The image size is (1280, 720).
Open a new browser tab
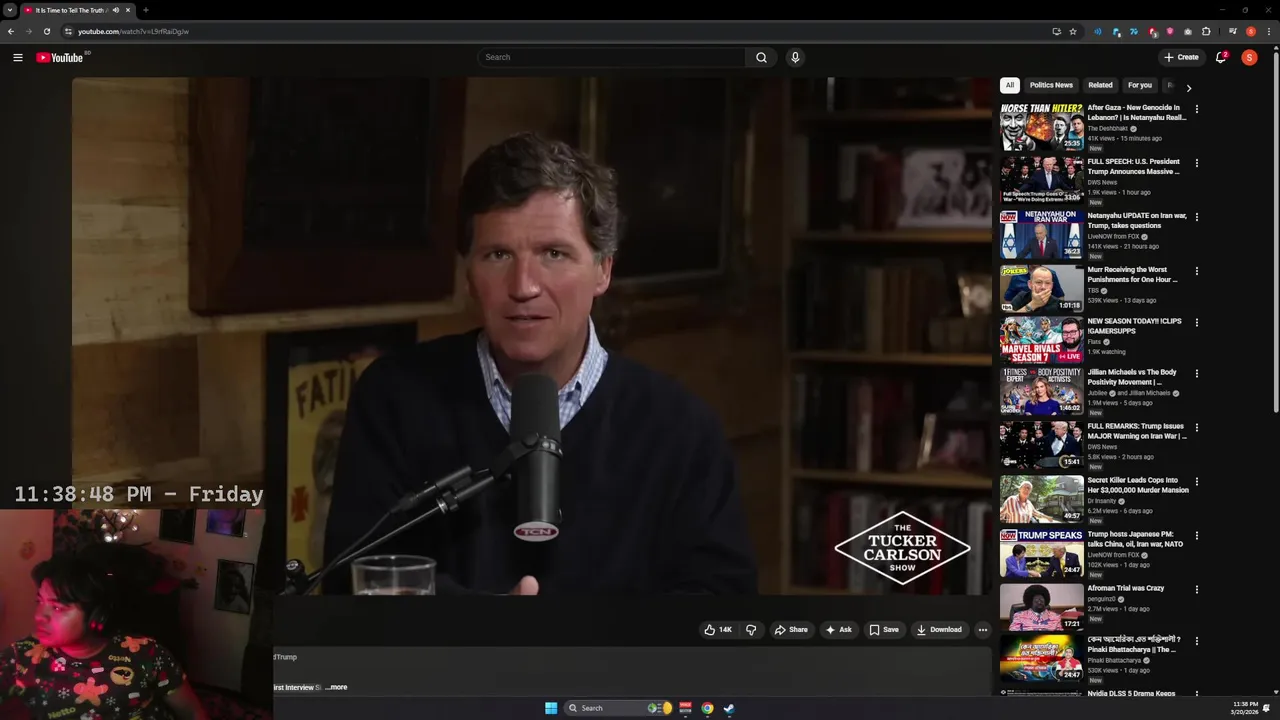pos(145,10)
